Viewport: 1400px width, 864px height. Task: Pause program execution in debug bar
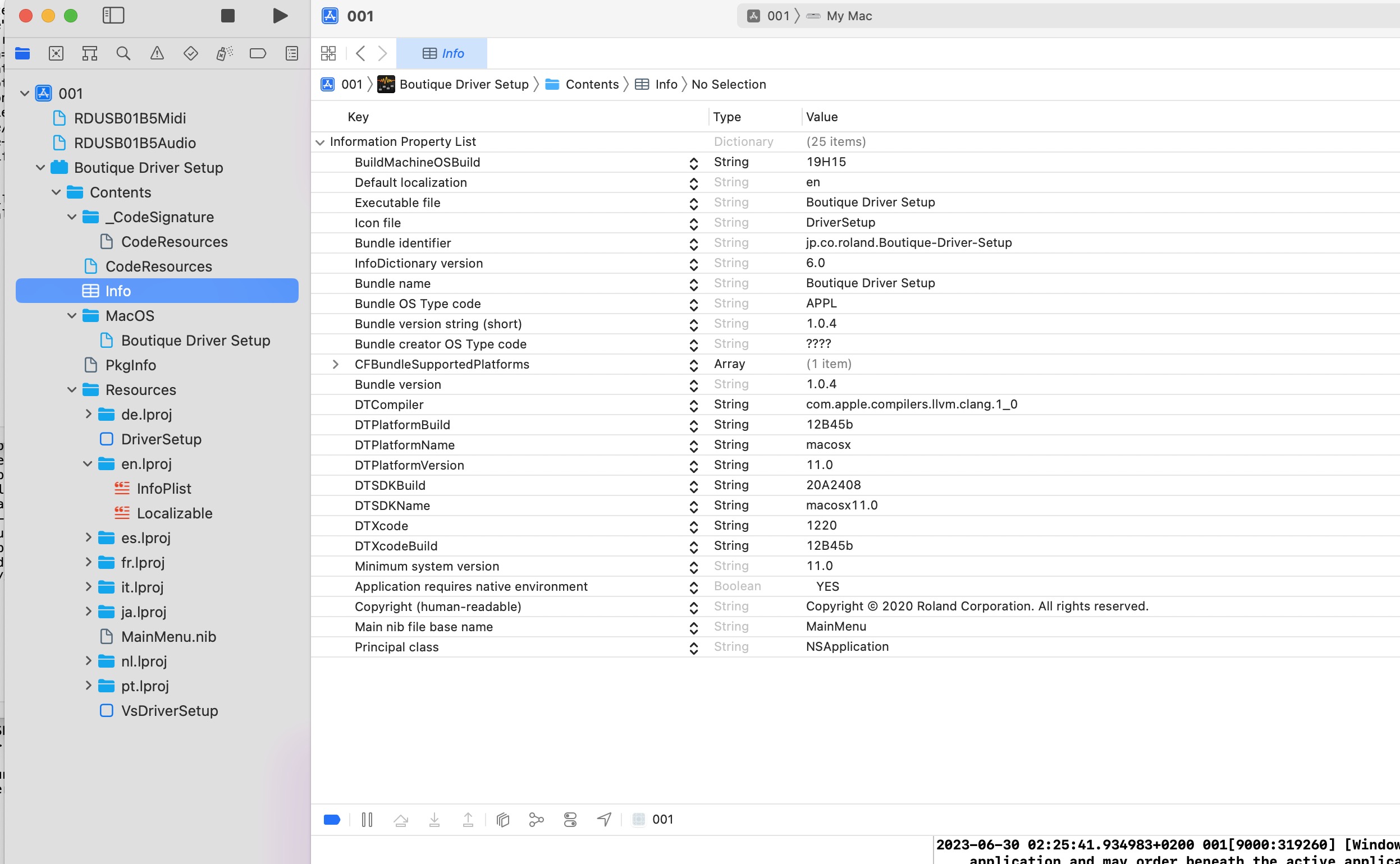(367, 820)
